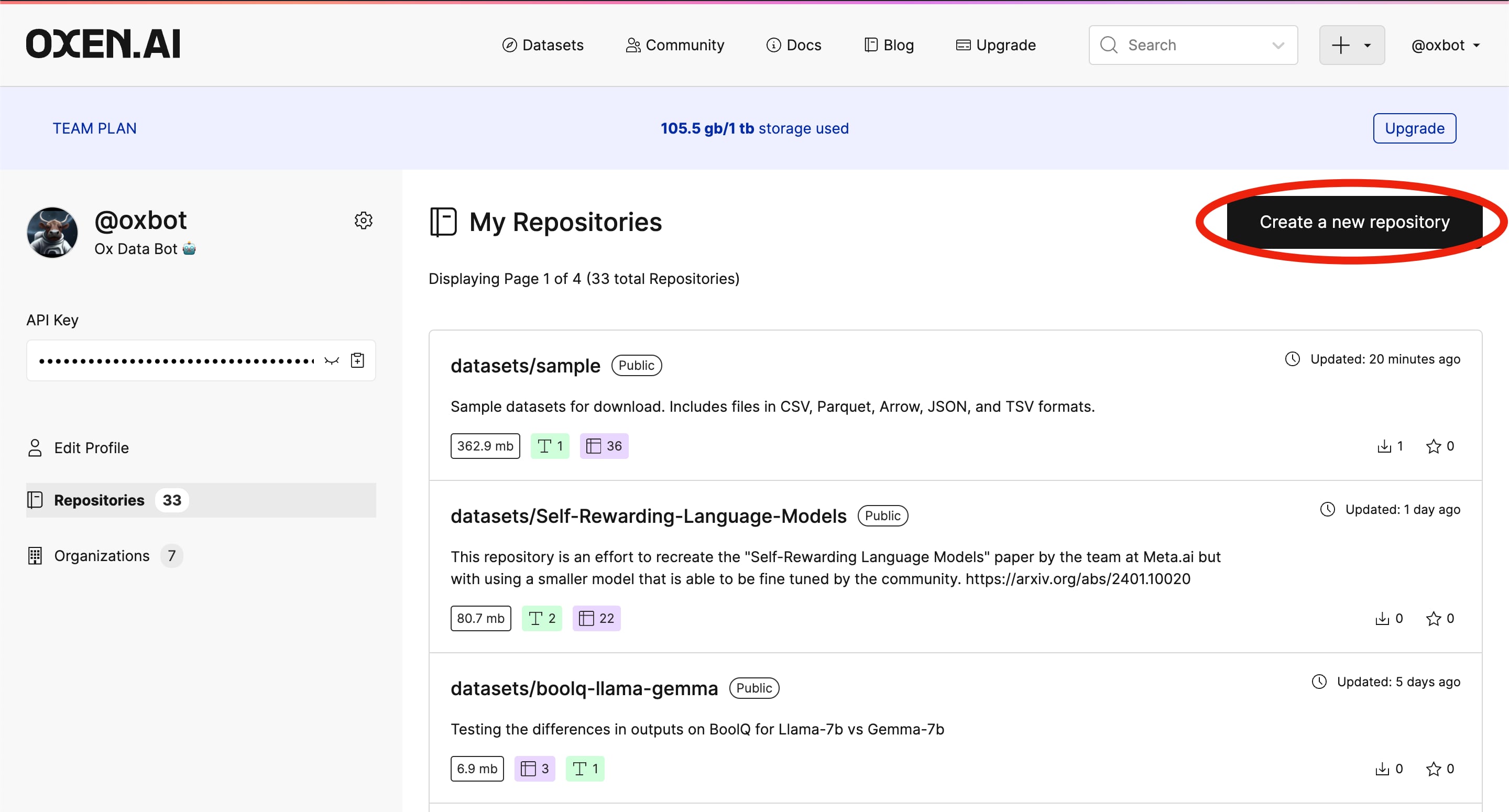
Task: Reveal API key with eye toggle
Action: tap(332, 360)
